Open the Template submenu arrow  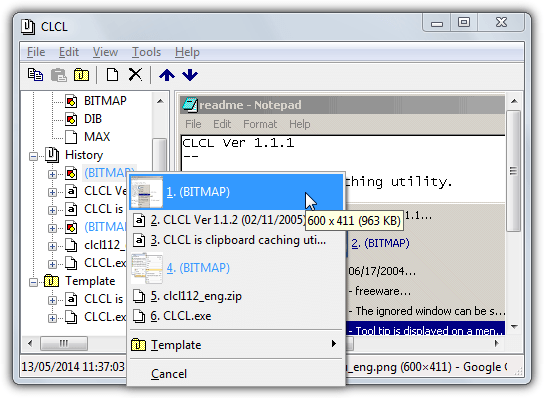click(x=333, y=344)
